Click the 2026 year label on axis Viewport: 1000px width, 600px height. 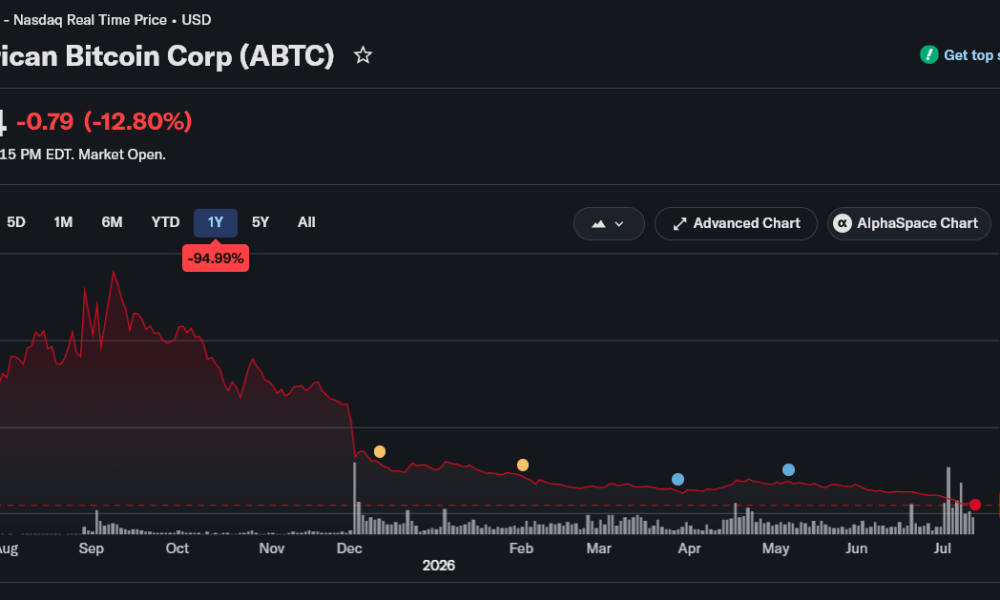click(x=439, y=566)
